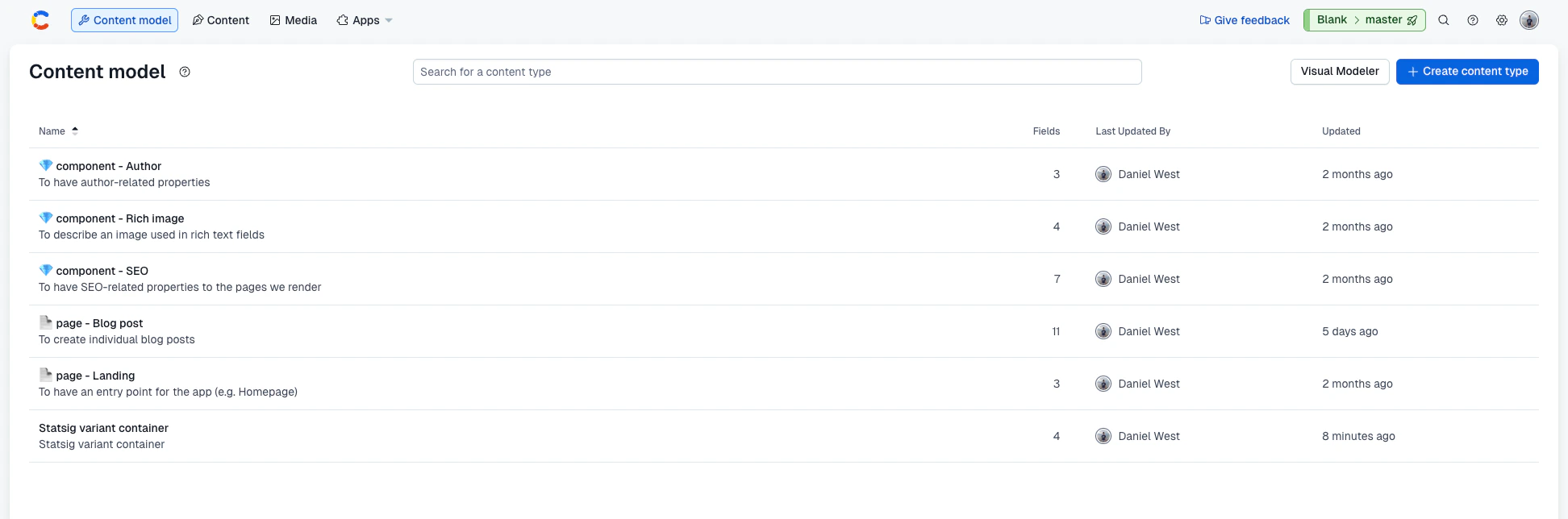Focus the Search for a content type field
The width and height of the screenshot is (1568, 519).
777,72
